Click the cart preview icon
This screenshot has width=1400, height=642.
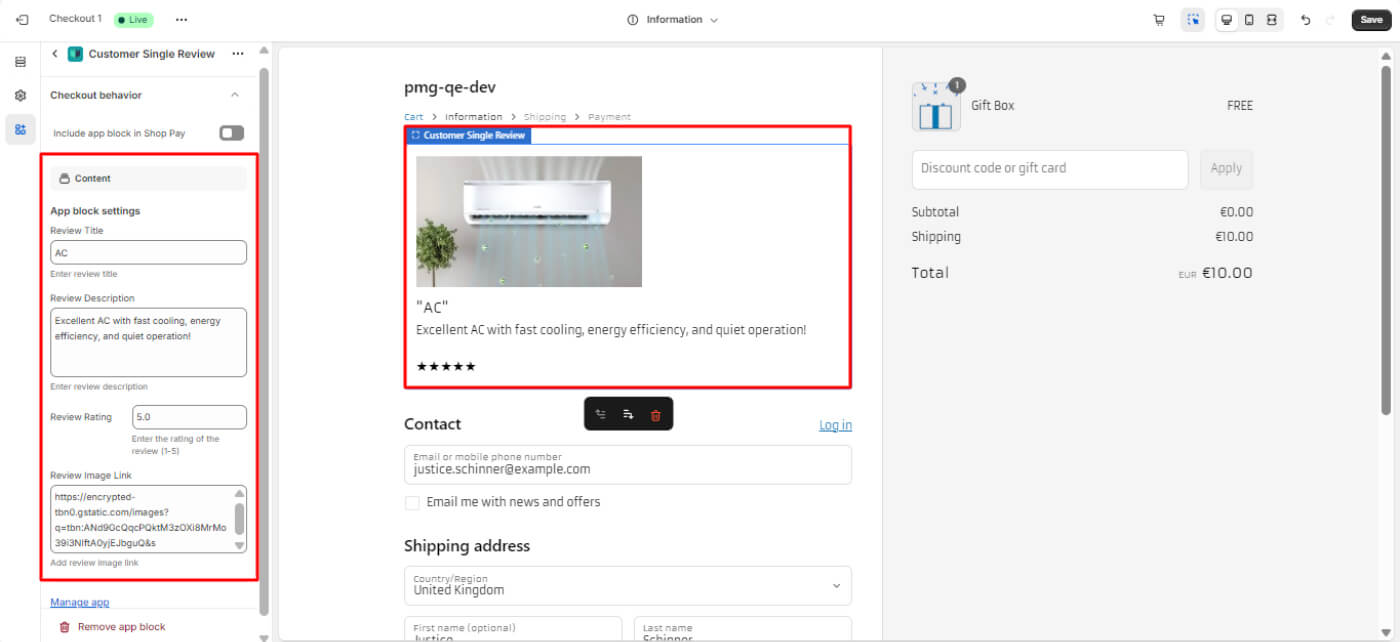pyautogui.click(x=1159, y=20)
